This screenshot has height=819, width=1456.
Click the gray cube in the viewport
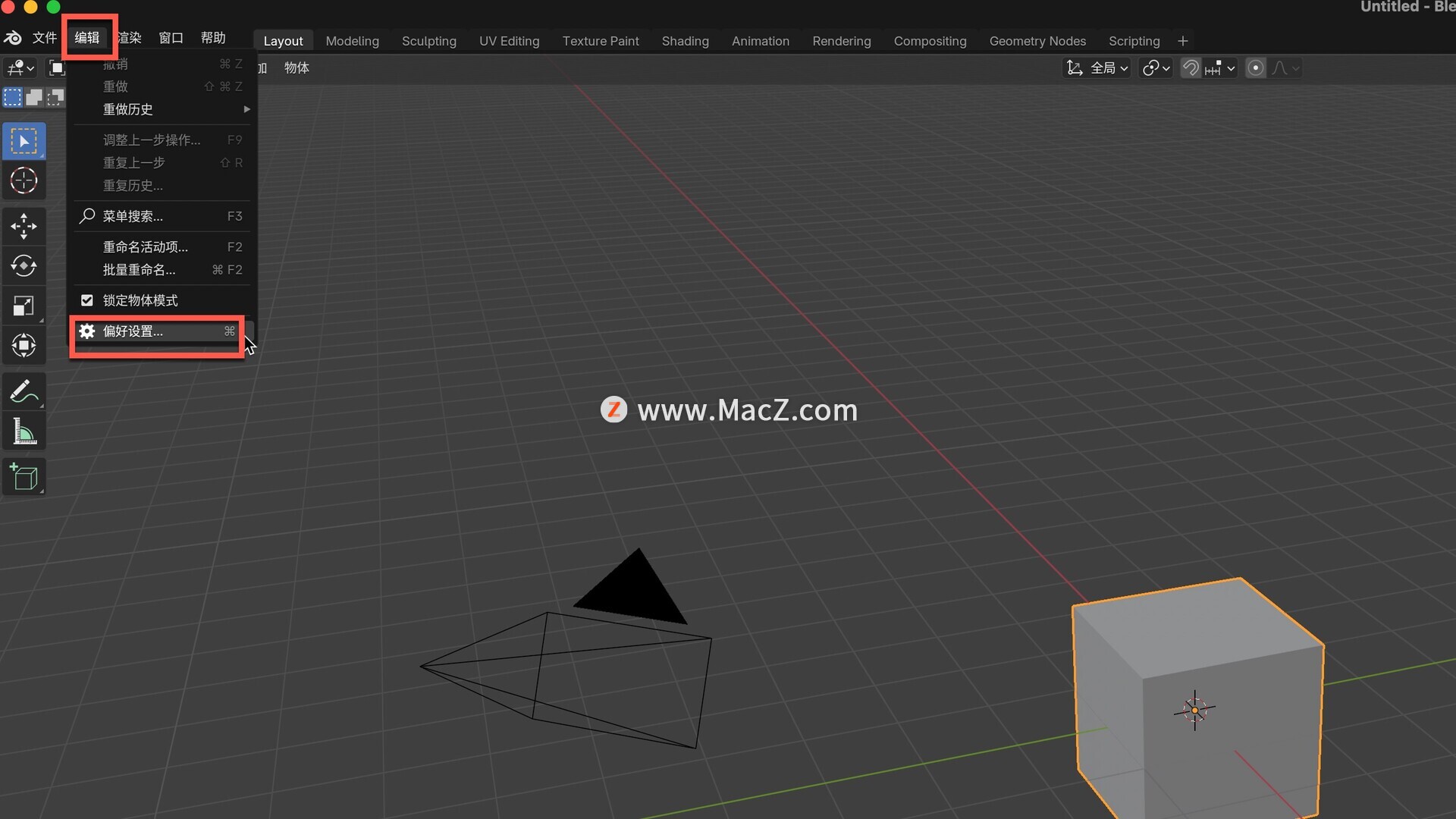coord(1197,698)
